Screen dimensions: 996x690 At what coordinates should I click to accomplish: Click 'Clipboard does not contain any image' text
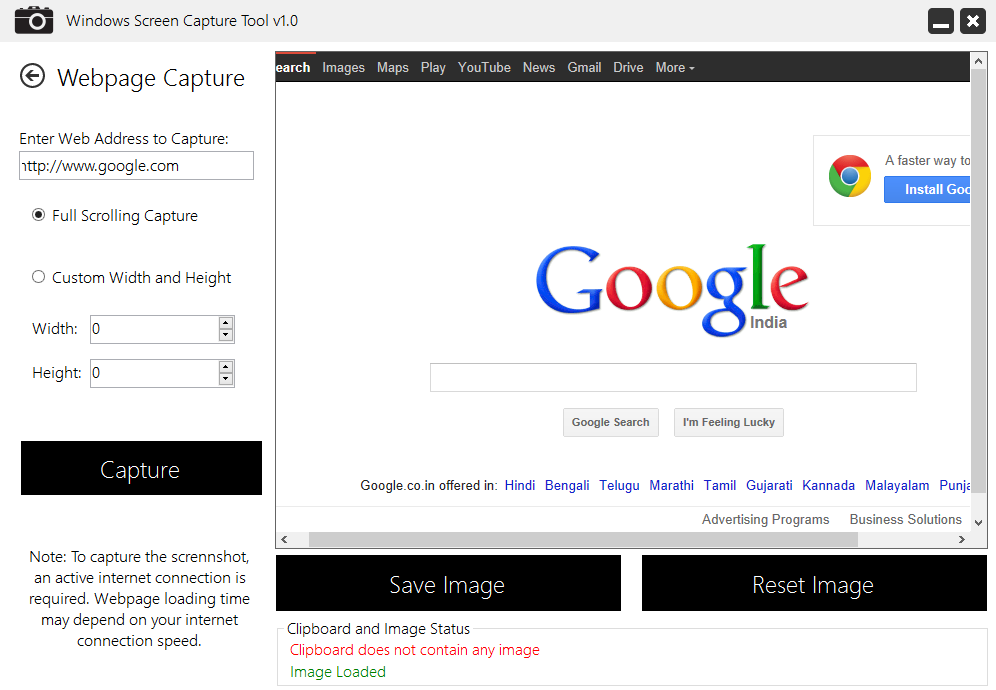pyautogui.click(x=414, y=650)
